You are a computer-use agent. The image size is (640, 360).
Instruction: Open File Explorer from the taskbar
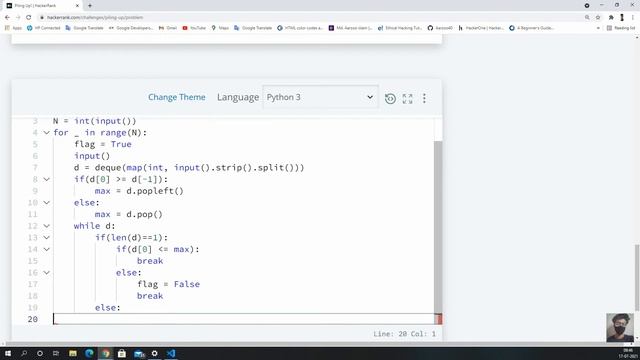coord(73,353)
